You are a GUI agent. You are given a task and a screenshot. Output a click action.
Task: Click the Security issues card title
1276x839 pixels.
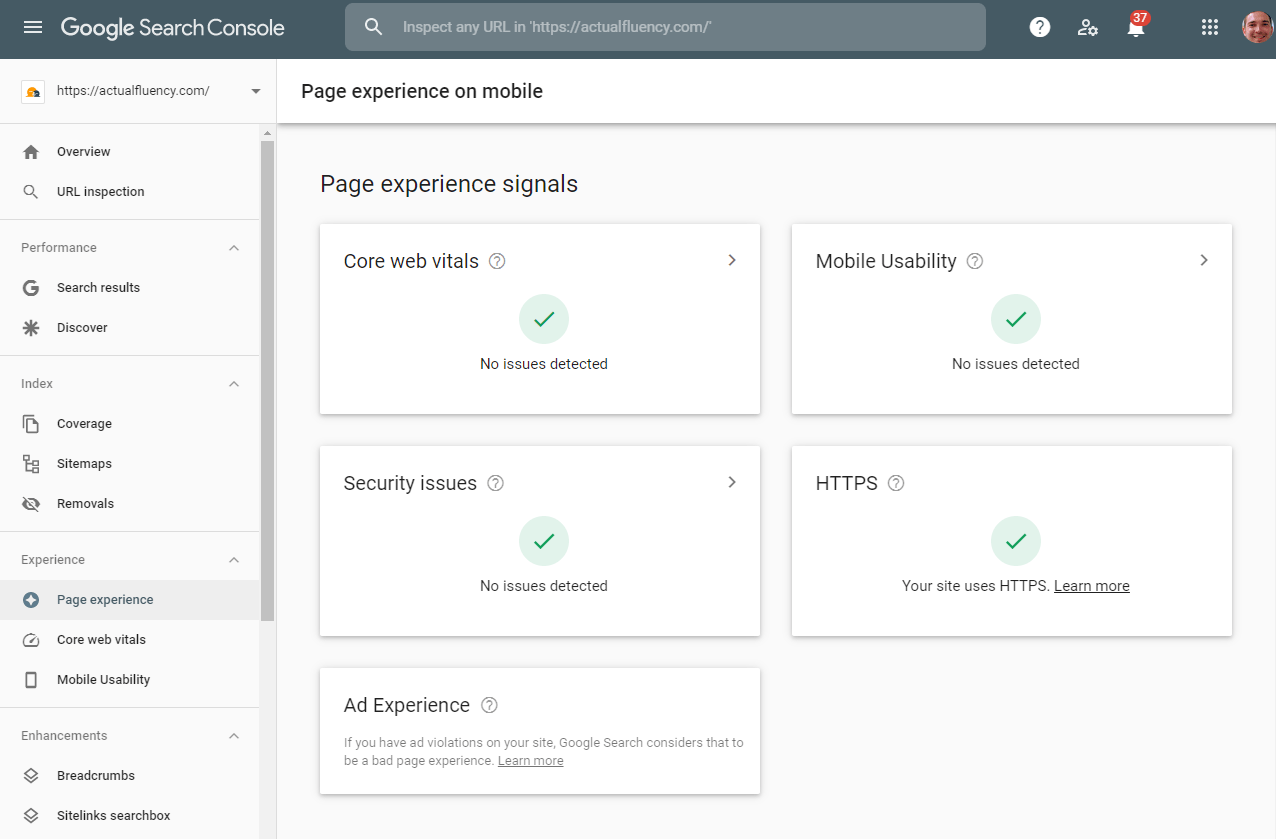point(410,483)
